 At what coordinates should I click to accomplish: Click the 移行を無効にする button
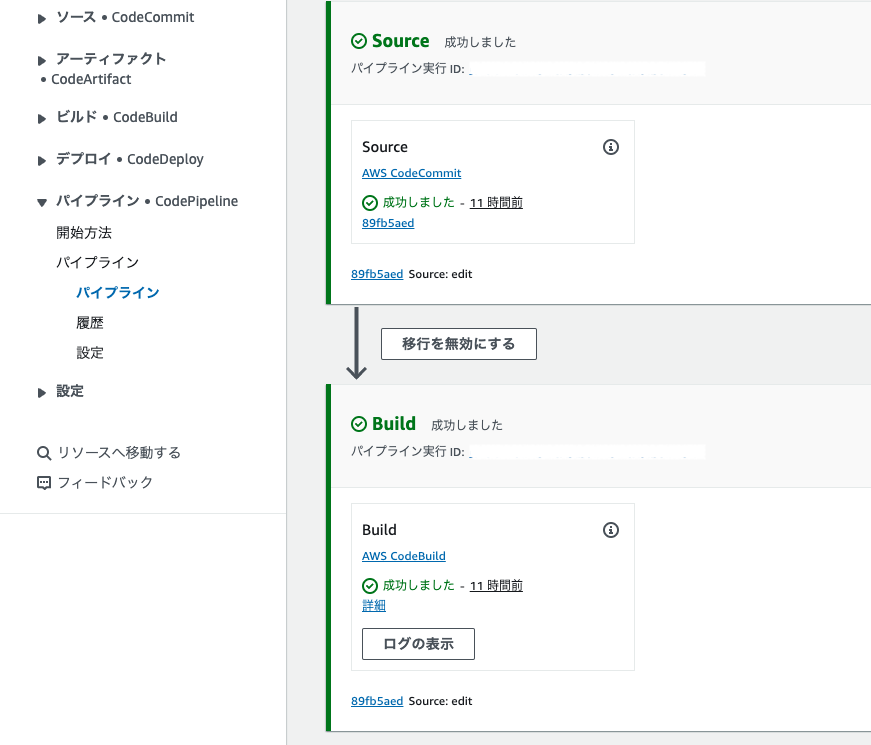point(458,343)
